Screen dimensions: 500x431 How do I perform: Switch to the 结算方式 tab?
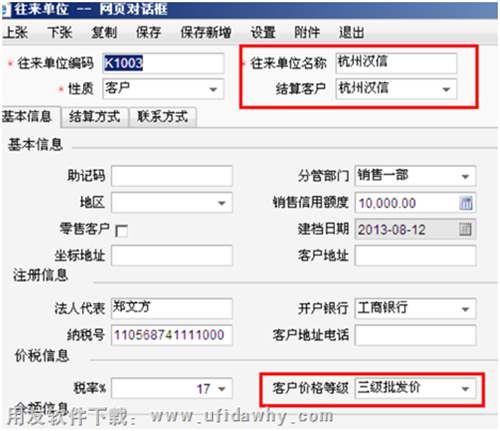[95, 117]
